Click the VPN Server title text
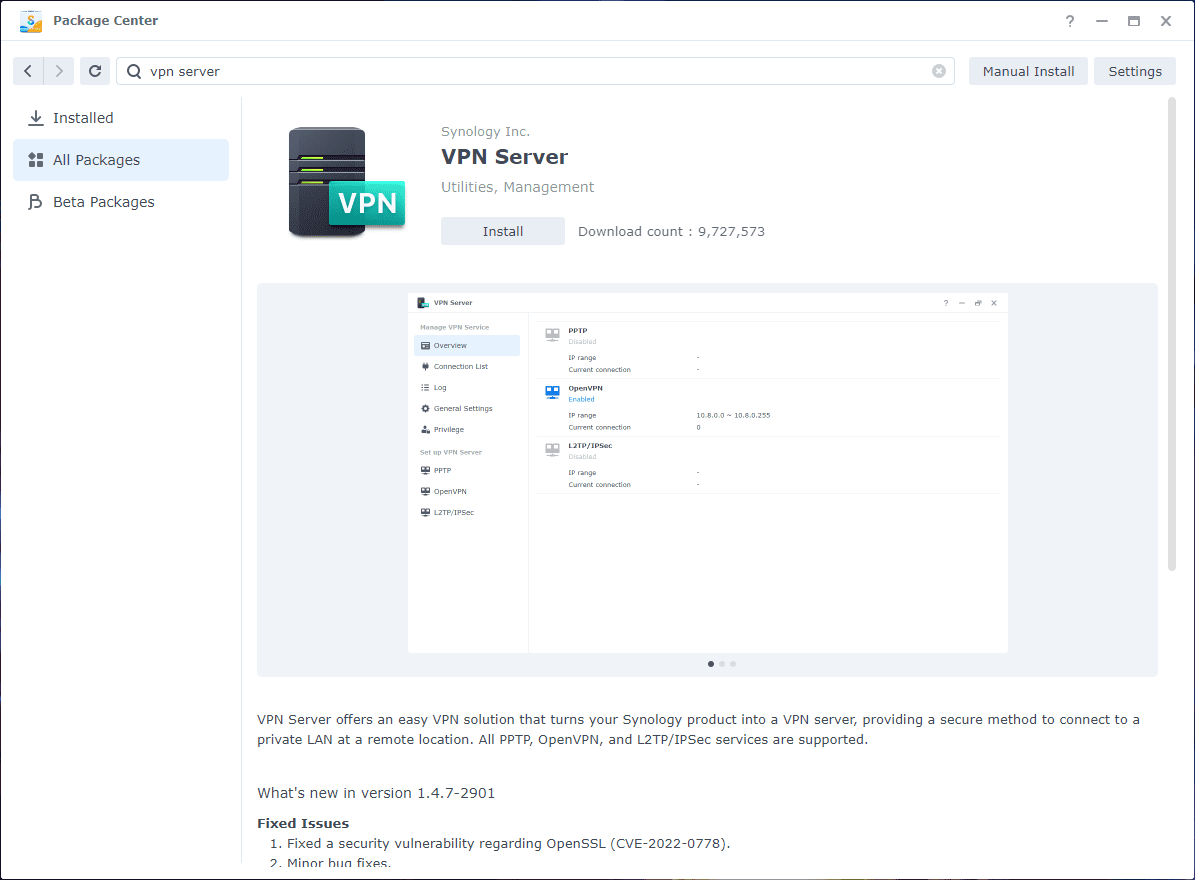This screenshot has width=1195, height=880. (x=505, y=157)
